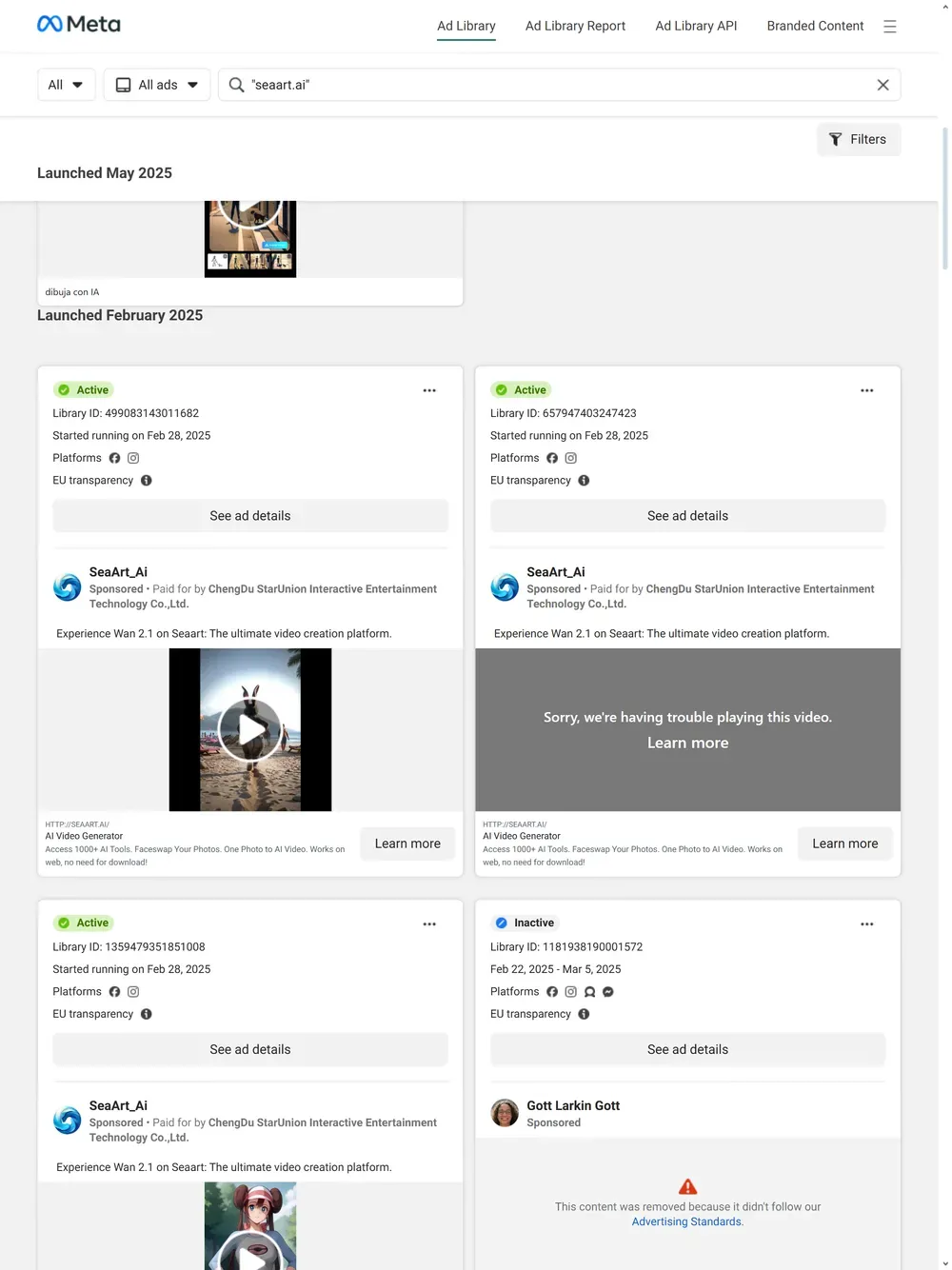This screenshot has height=1270, width=952.
Task: Open the "All" country dropdown
Action: (x=66, y=85)
